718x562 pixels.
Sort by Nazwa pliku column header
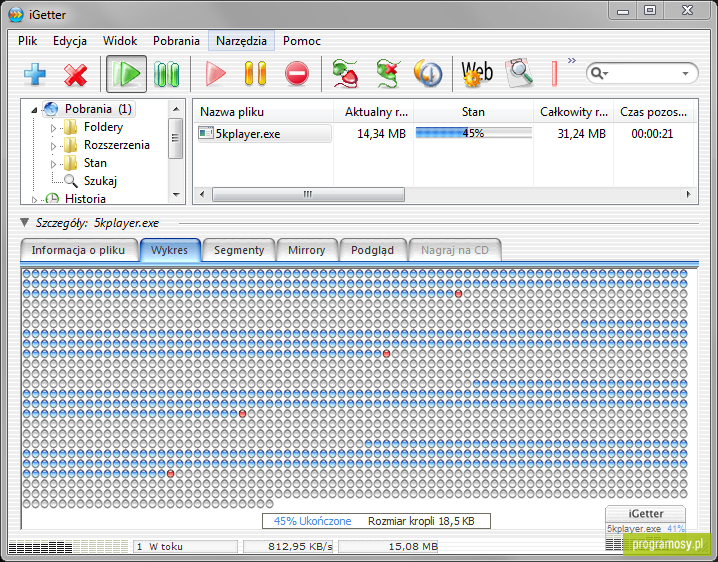click(263, 112)
